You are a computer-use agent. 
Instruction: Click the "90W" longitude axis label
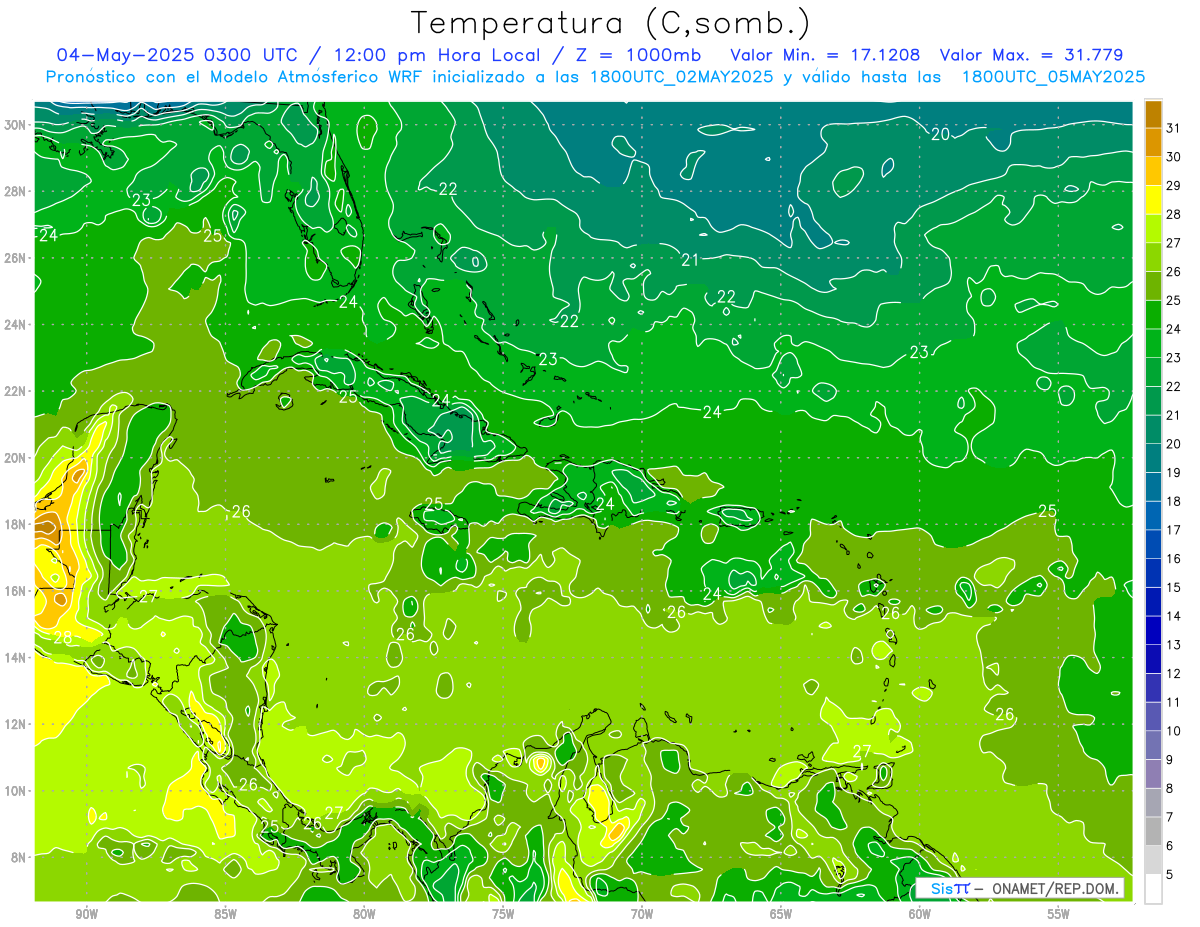[x=86, y=914]
